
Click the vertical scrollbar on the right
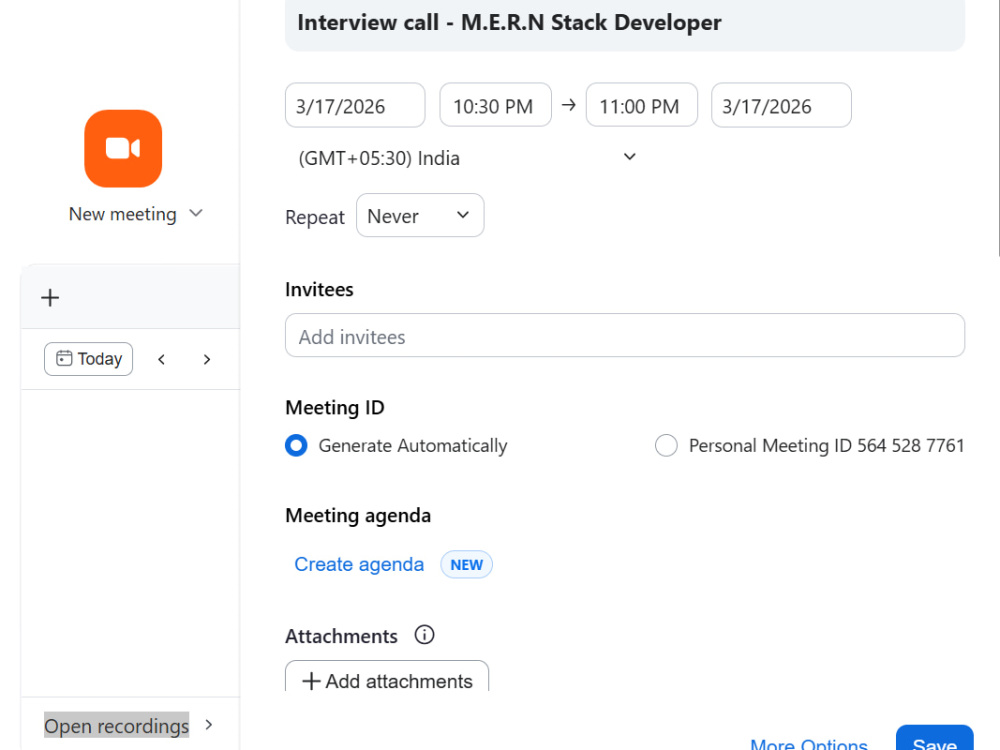998,128
